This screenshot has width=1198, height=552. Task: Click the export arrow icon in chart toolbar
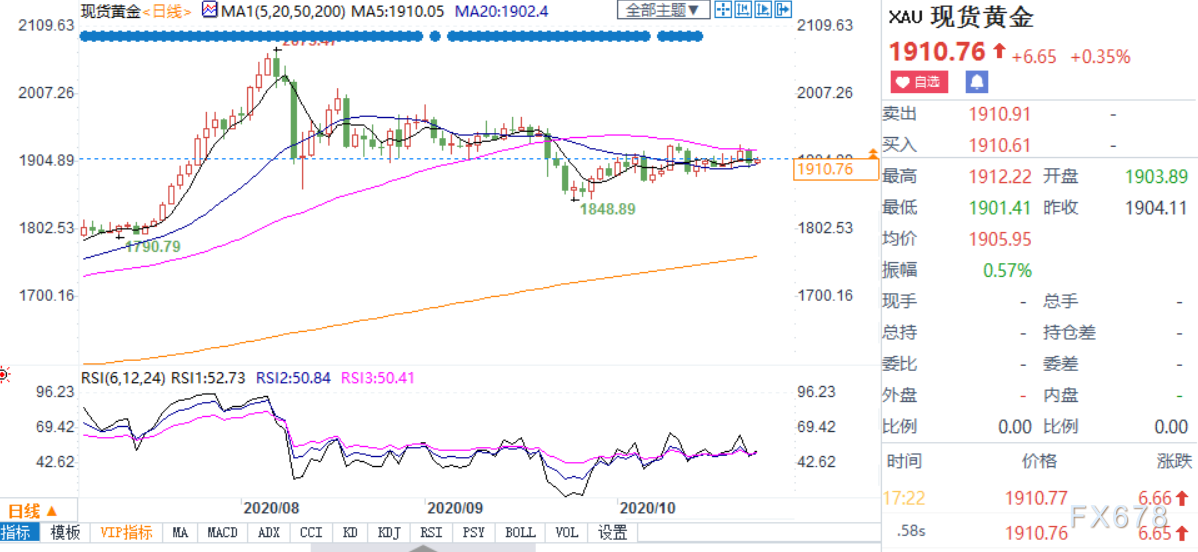(783, 9)
